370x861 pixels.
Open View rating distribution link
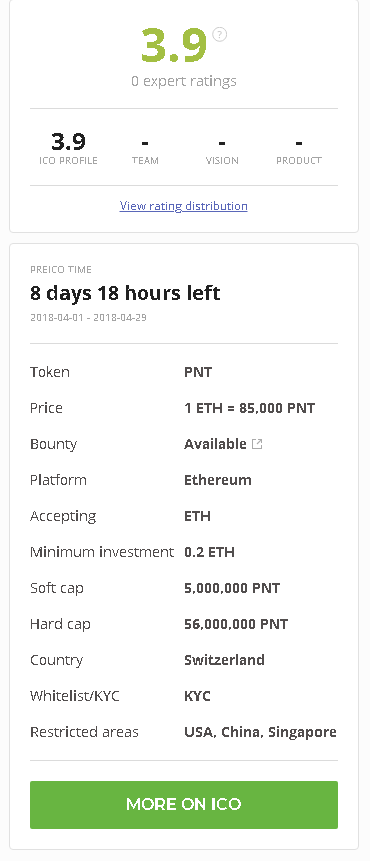pyautogui.click(x=184, y=206)
